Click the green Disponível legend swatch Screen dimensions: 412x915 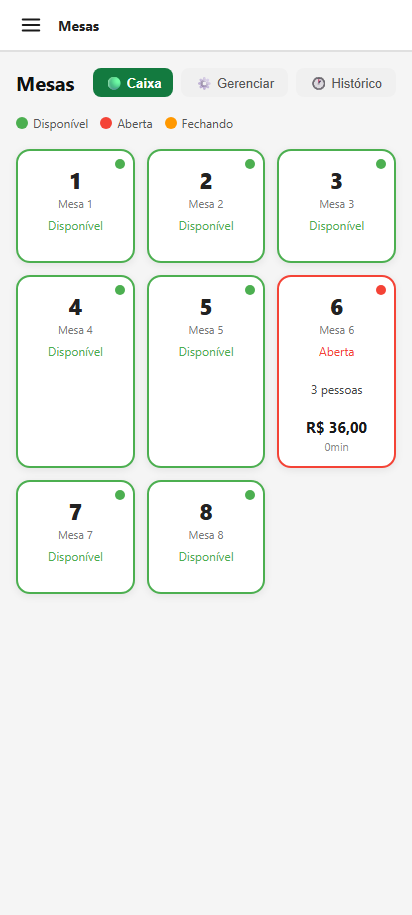click(x=22, y=123)
